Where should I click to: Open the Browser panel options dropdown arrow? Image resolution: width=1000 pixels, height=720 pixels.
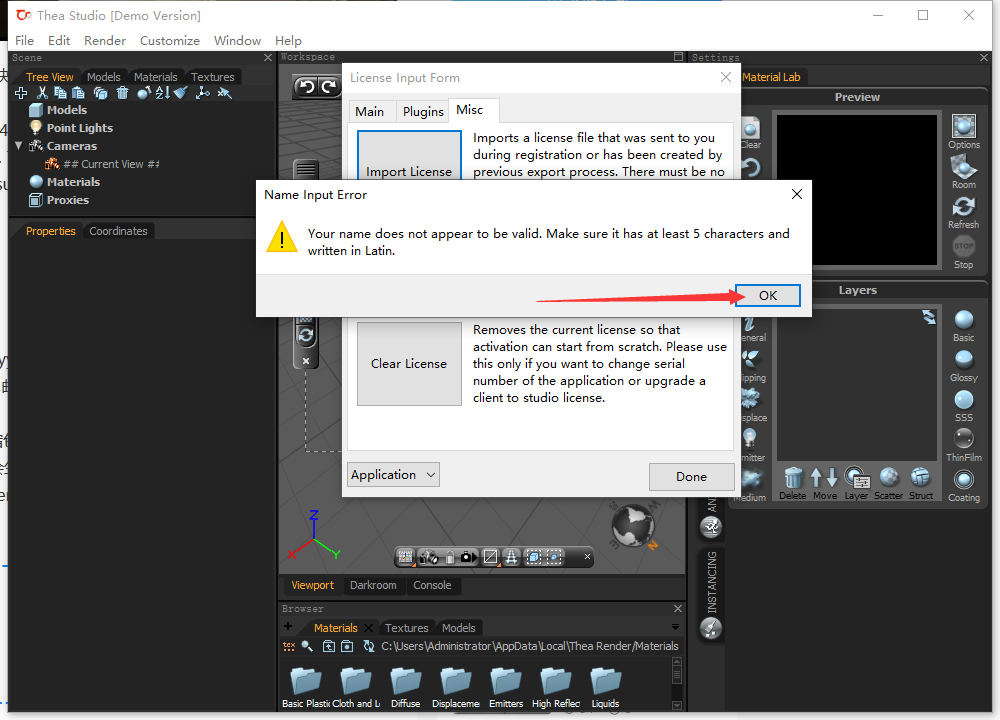[x=675, y=627]
